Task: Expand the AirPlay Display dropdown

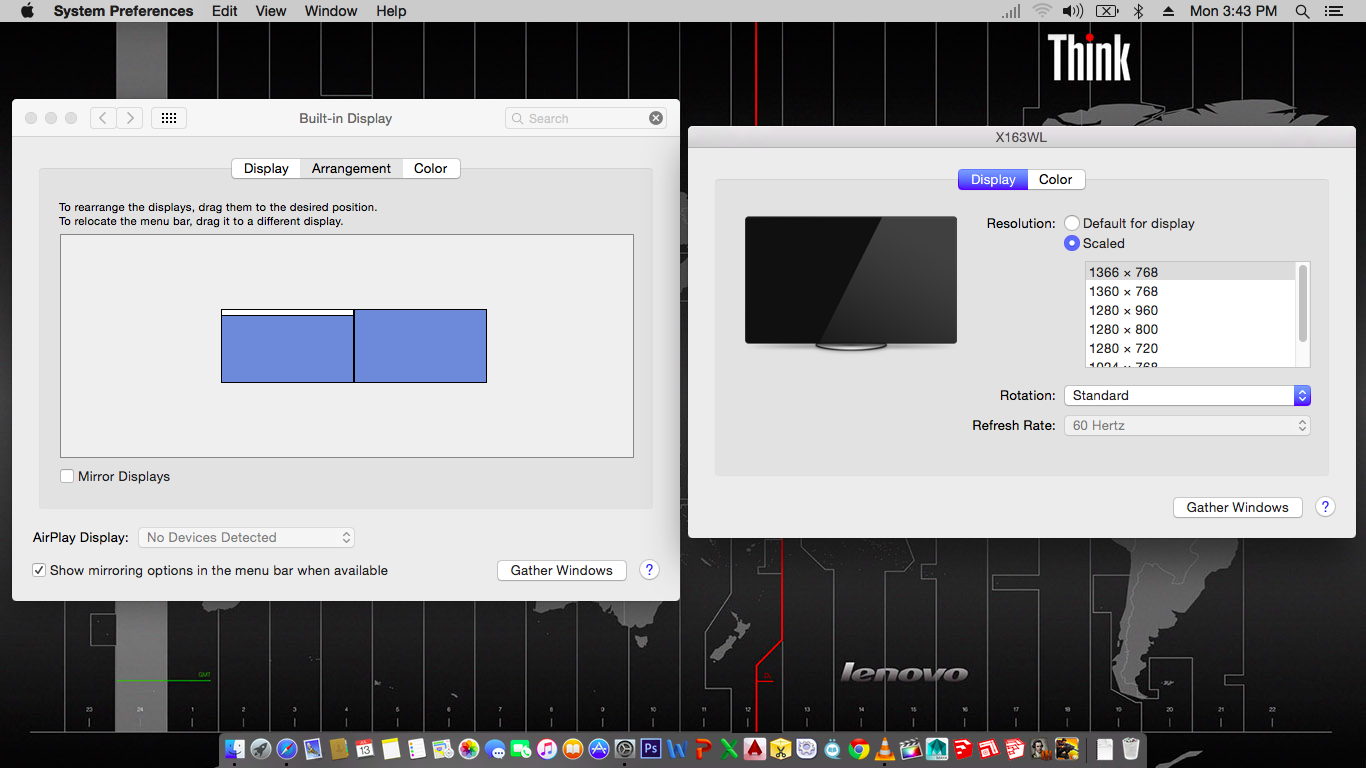Action: [x=246, y=537]
